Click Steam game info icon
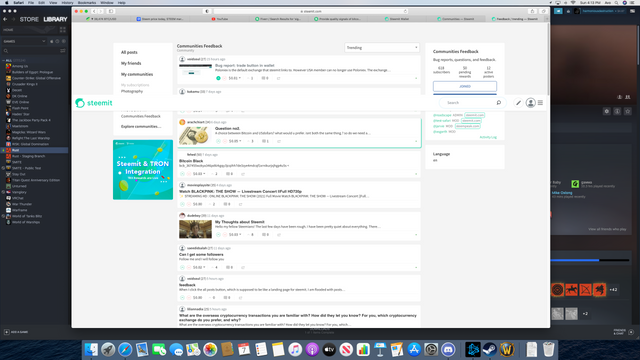This screenshot has height=360, width=640. click(617, 111)
